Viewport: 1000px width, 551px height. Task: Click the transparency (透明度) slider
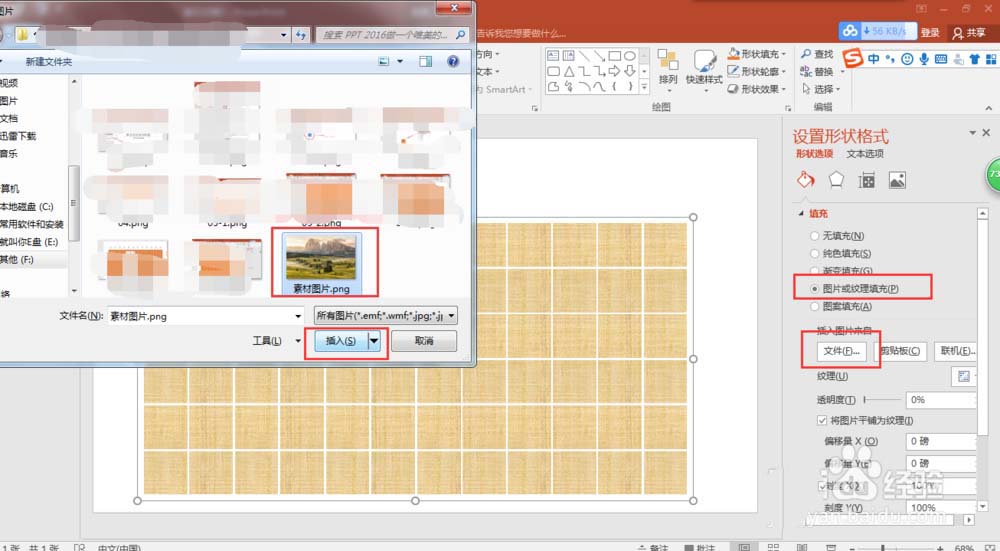[x=881, y=400]
